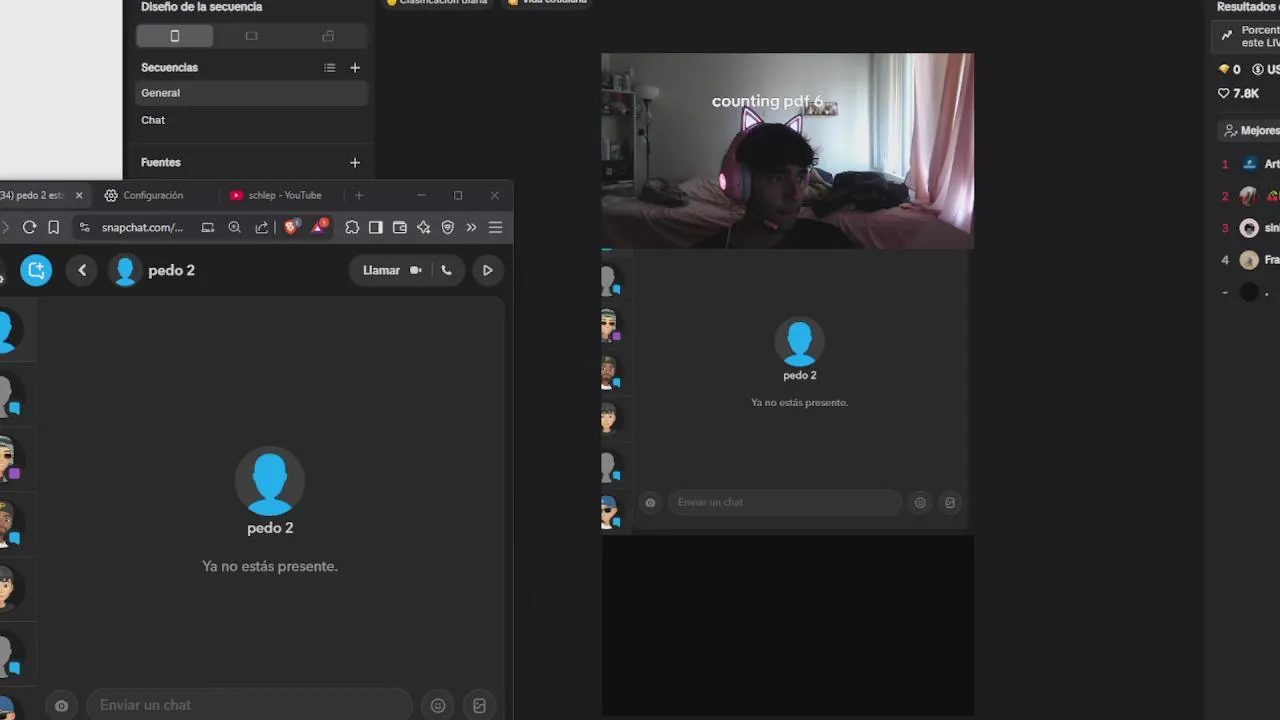Viewport: 1280px width, 720px height.
Task: Click the pedo 2 avatar in preview capture
Action: coord(800,341)
